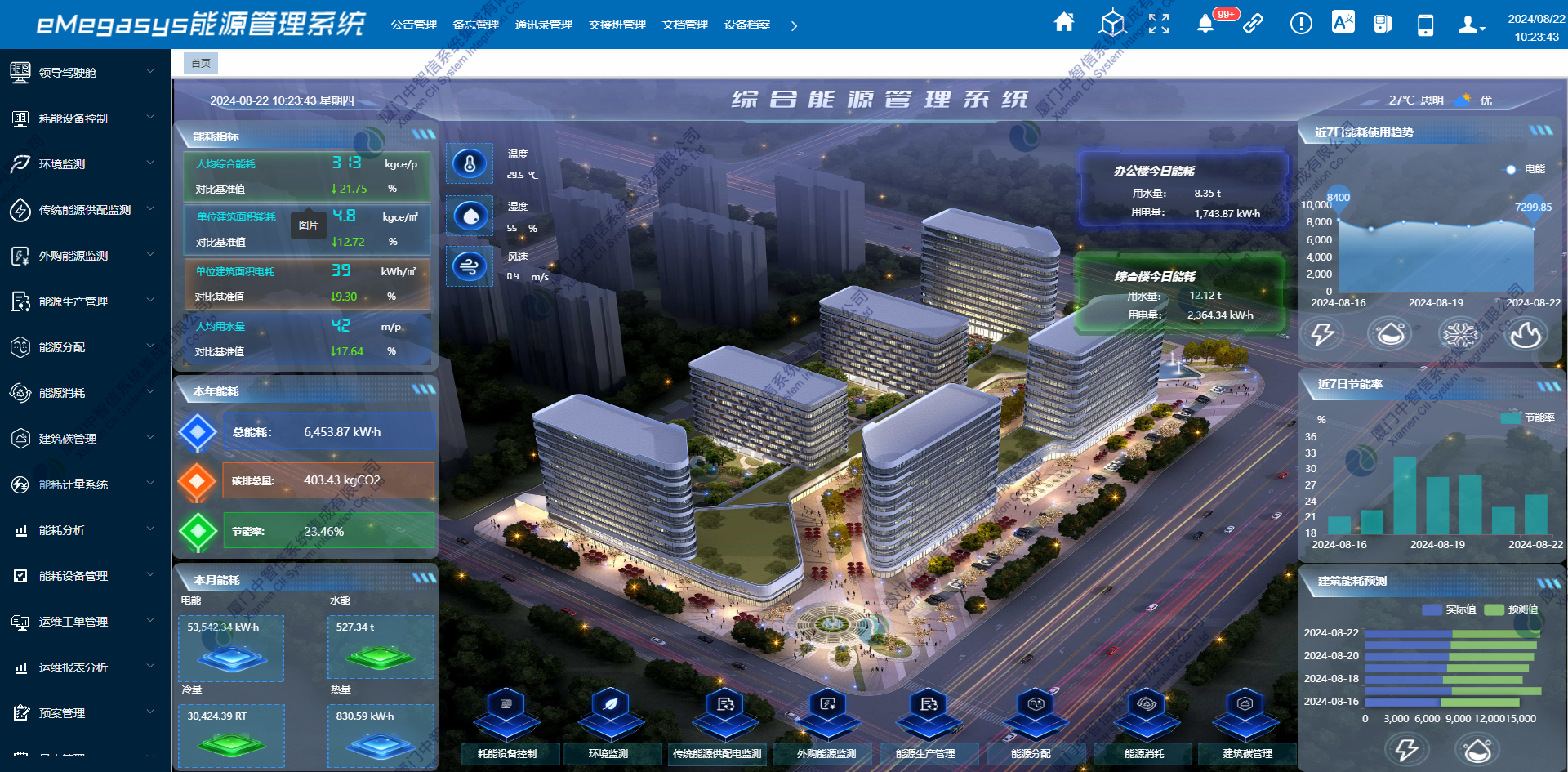The image size is (1568, 772).
Task: Open 文档管理 top menu
Action: pos(685,25)
